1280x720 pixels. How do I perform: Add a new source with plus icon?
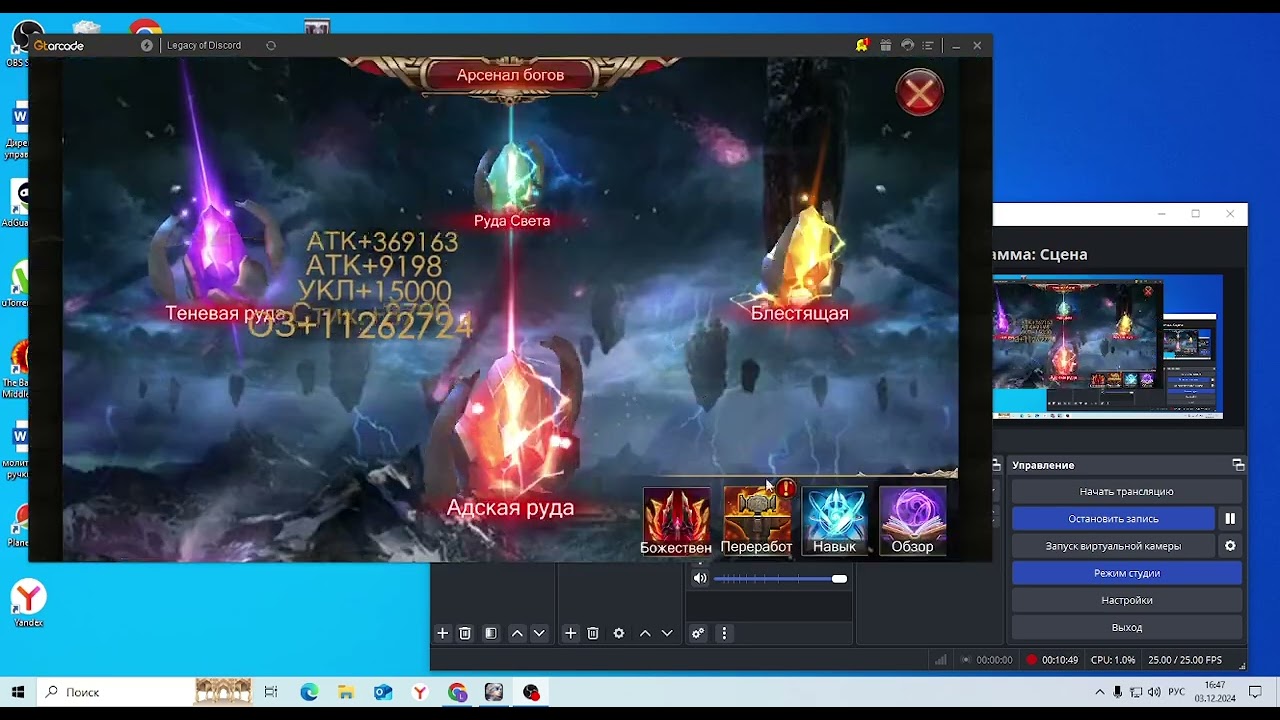click(571, 633)
